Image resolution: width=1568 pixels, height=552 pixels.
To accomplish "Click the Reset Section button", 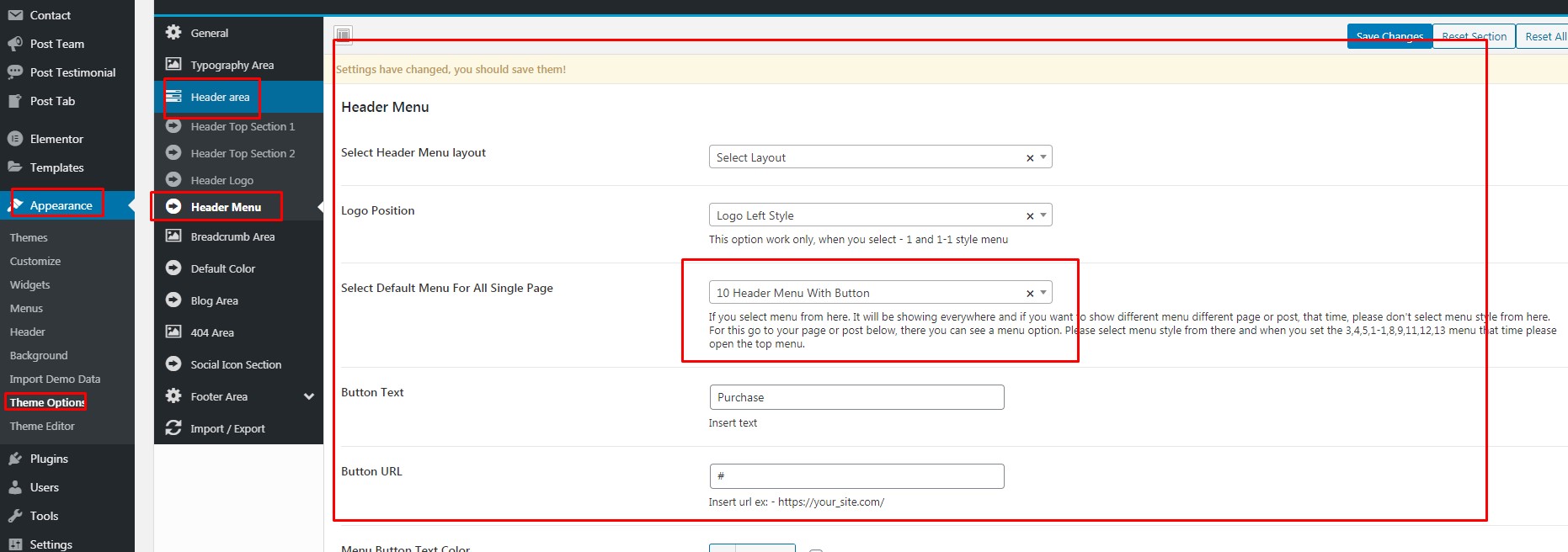I will 1474,36.
